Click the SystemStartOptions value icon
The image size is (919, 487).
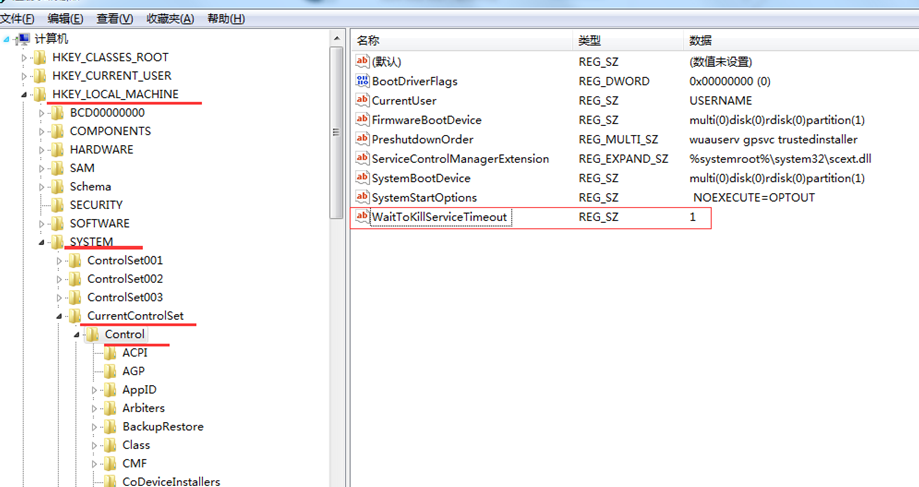pos(362,197)
